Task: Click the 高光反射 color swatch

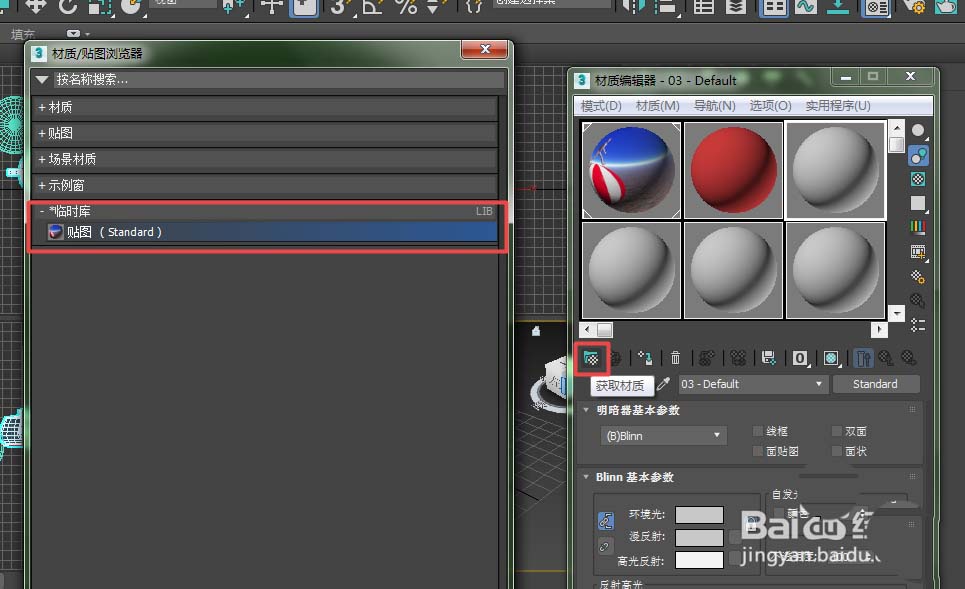Action: 699,560
